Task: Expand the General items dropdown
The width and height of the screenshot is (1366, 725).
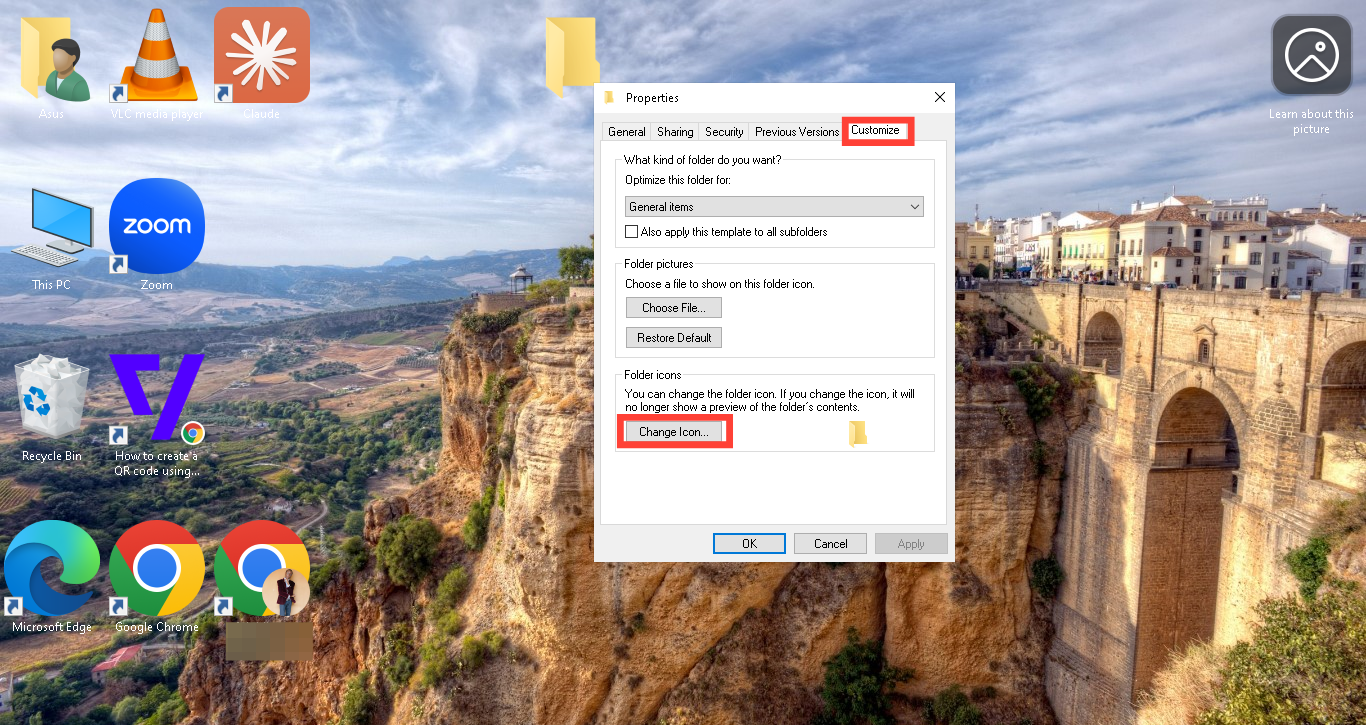Action: (774, 207)
